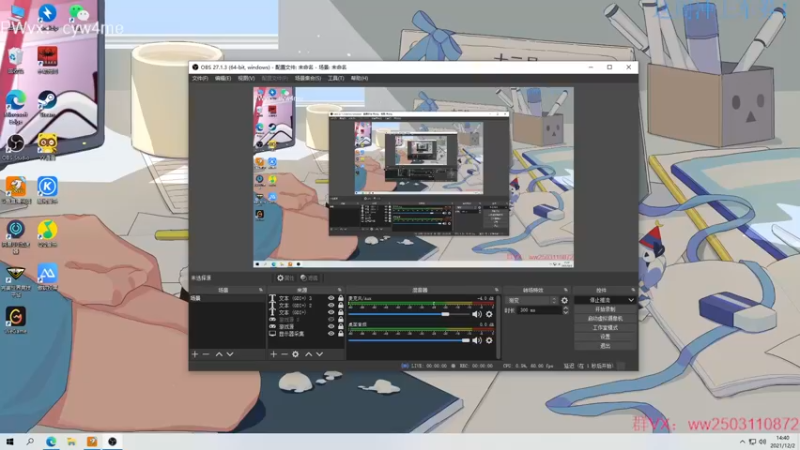Decrease transition duration with down arrow
Screen dimensions: 800x450
pyautogui.click(x=565, y=312)
